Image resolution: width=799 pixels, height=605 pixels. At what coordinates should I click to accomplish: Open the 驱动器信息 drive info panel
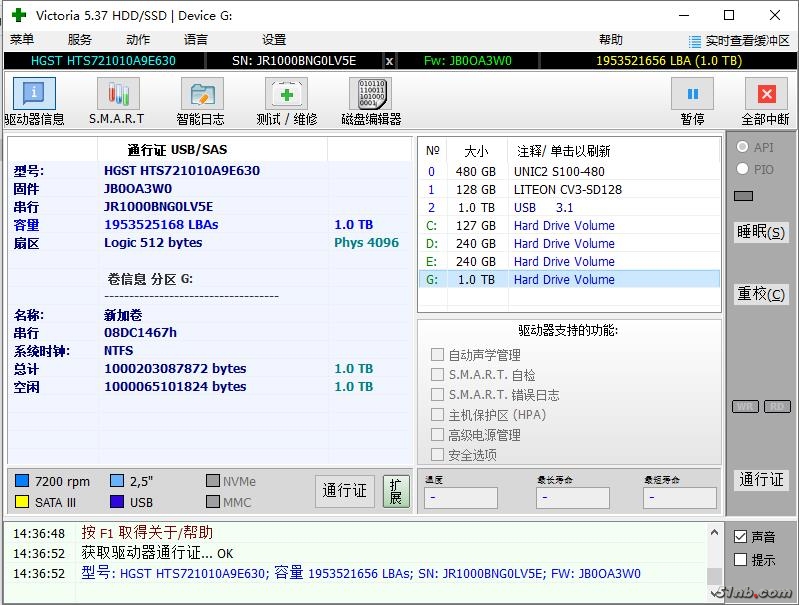click(x=34, y=101)
